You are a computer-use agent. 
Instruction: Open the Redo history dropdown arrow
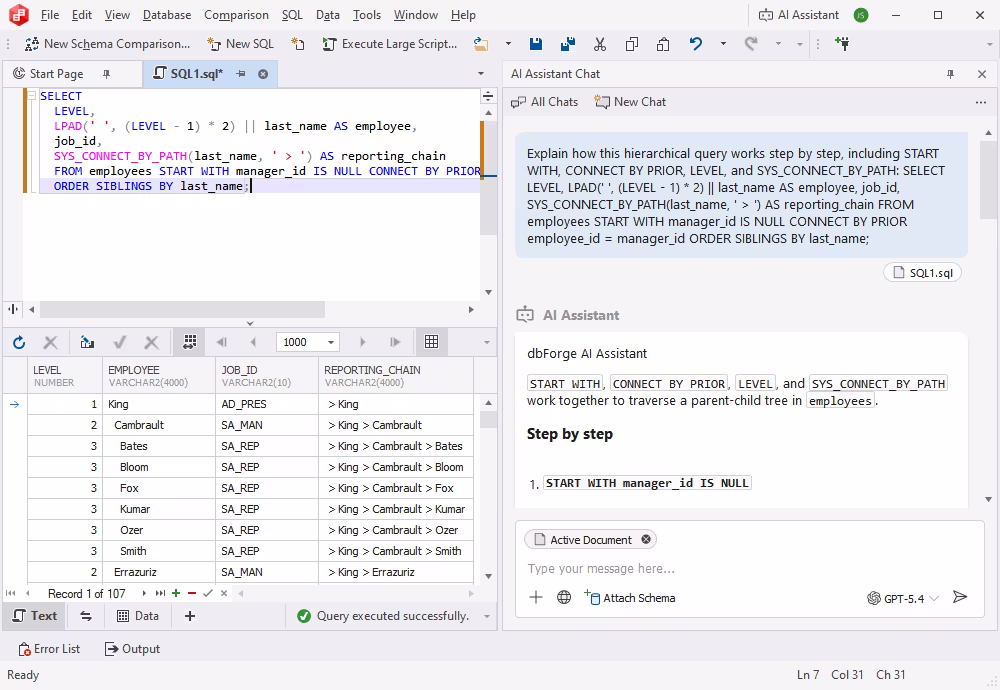click(778, 44)
